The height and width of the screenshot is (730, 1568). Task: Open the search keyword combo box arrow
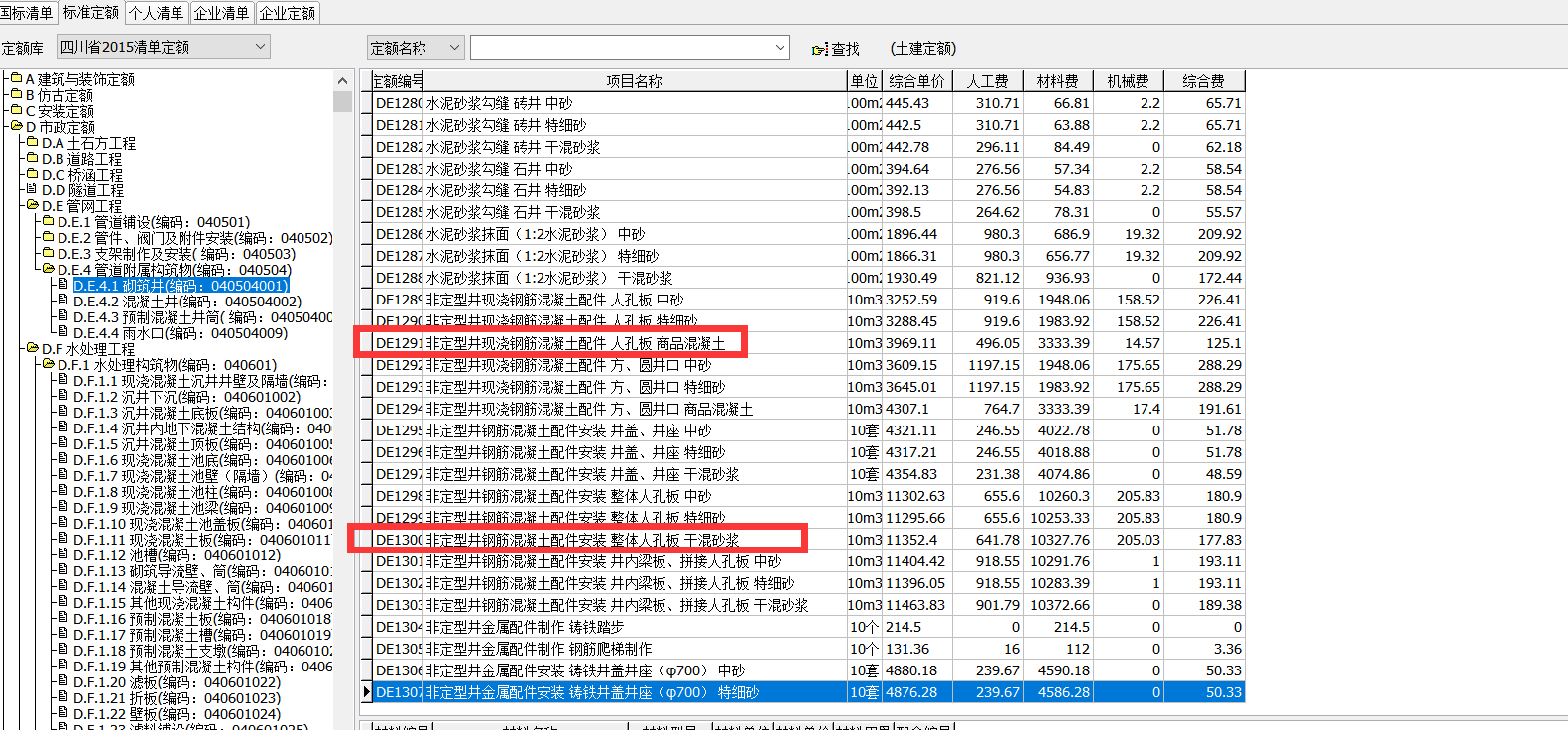click(x=780, y=47)
